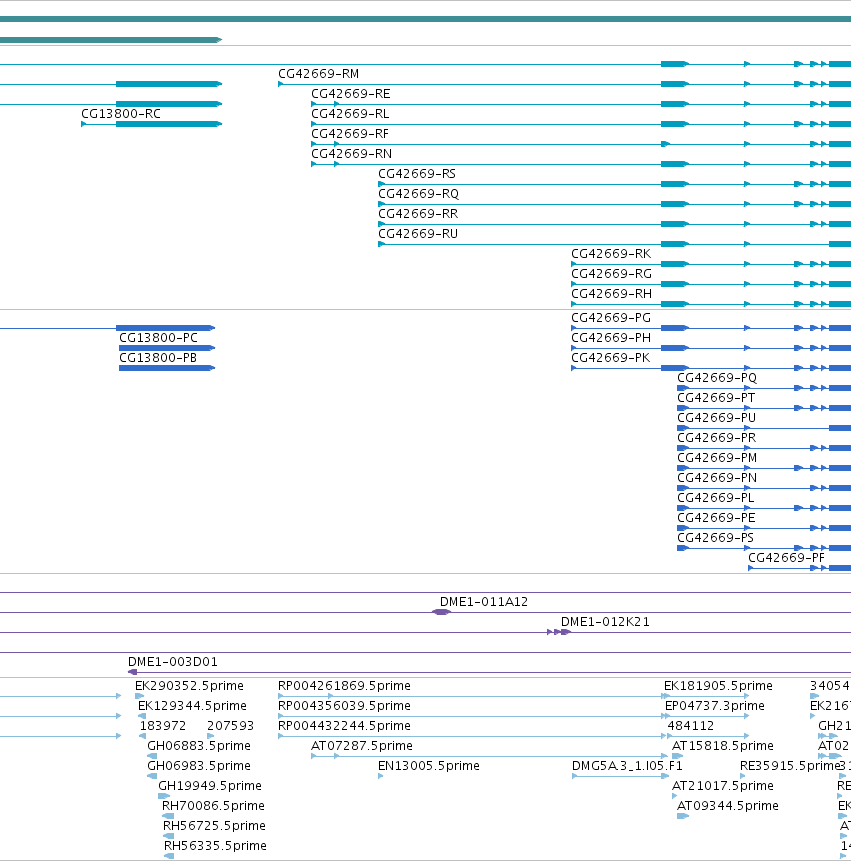Select EST RP004261869.5prime

point(344,686)
